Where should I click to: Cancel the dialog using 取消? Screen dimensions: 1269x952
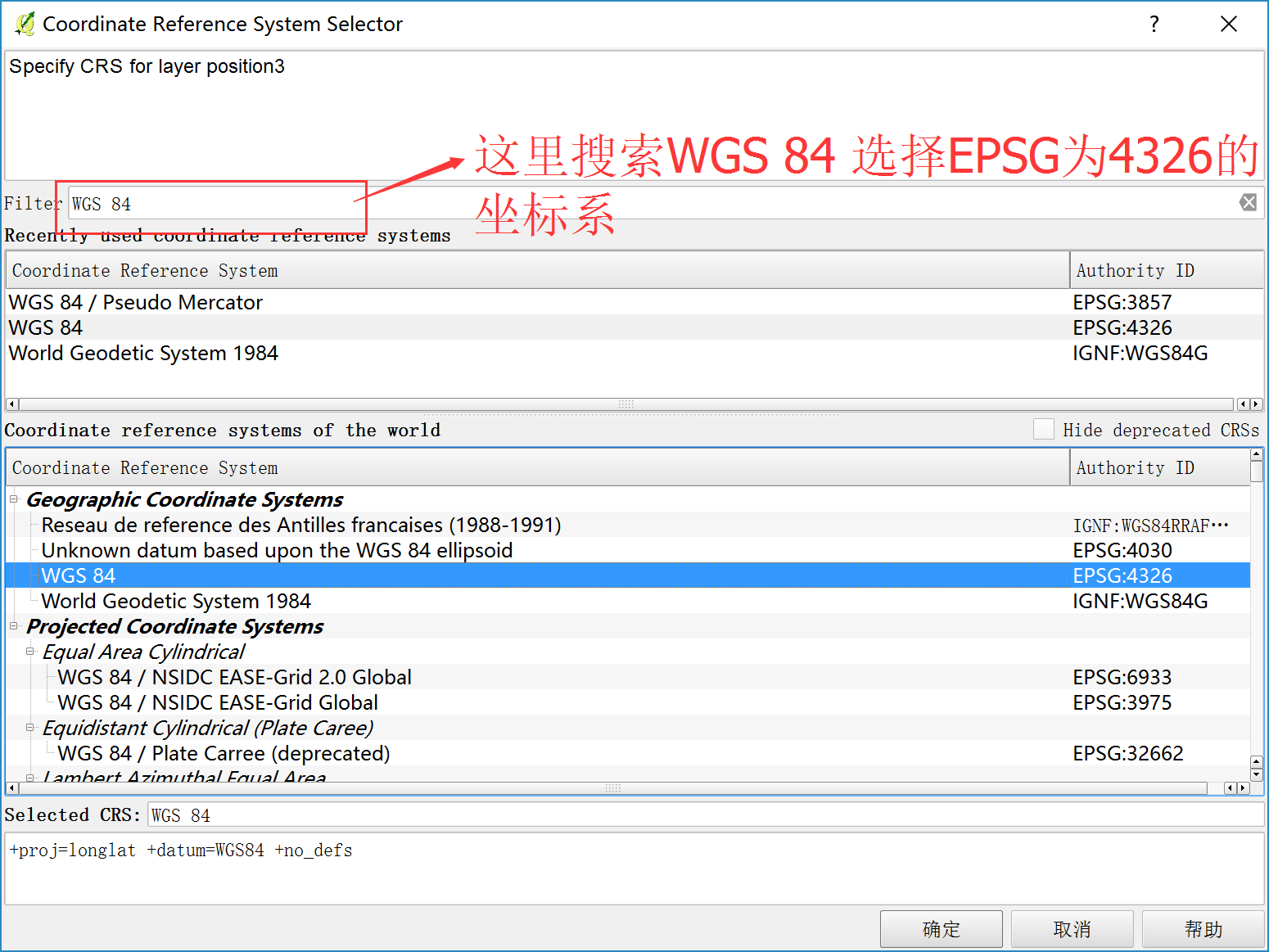click(1073, 929)
